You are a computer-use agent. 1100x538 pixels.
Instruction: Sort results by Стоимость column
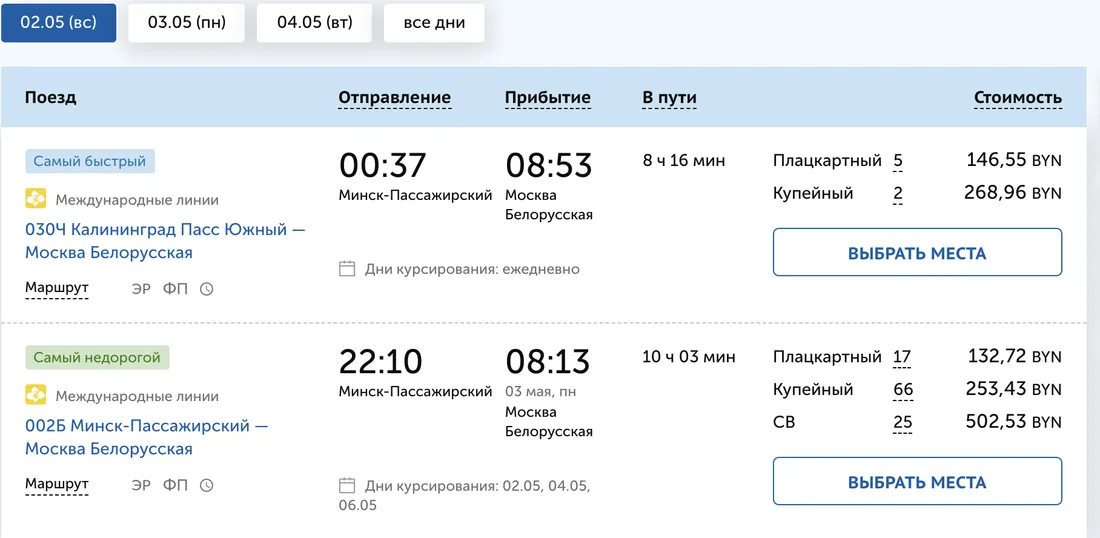[1018, 98]
